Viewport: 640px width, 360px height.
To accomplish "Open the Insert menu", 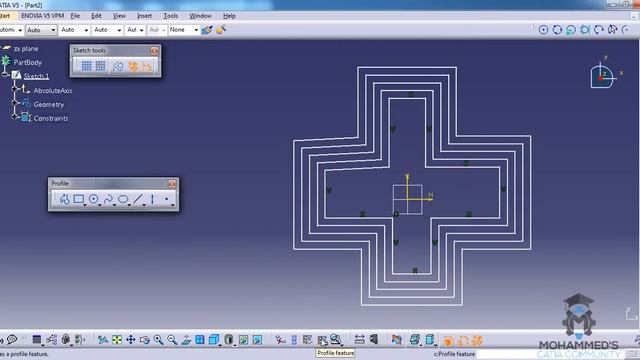I will click(x=144, y=16).
